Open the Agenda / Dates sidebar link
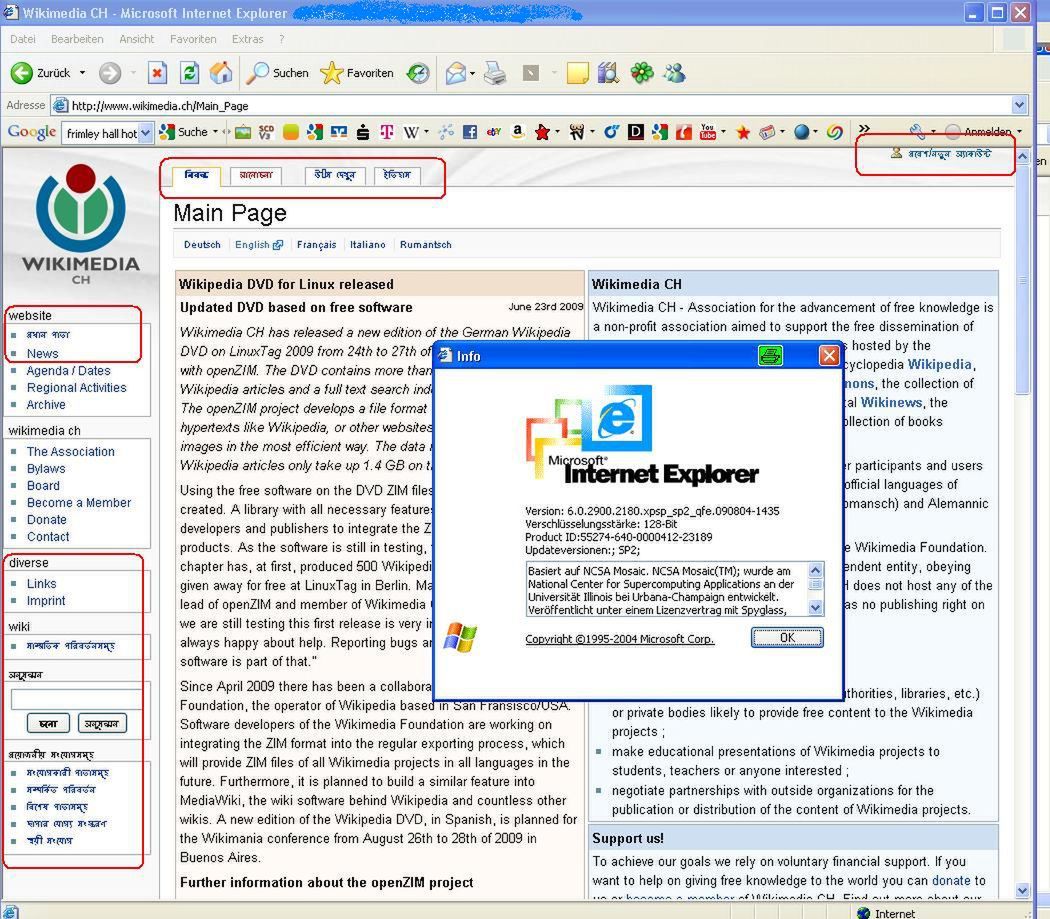The image size is (1050, 919). (x=68, y=370)
